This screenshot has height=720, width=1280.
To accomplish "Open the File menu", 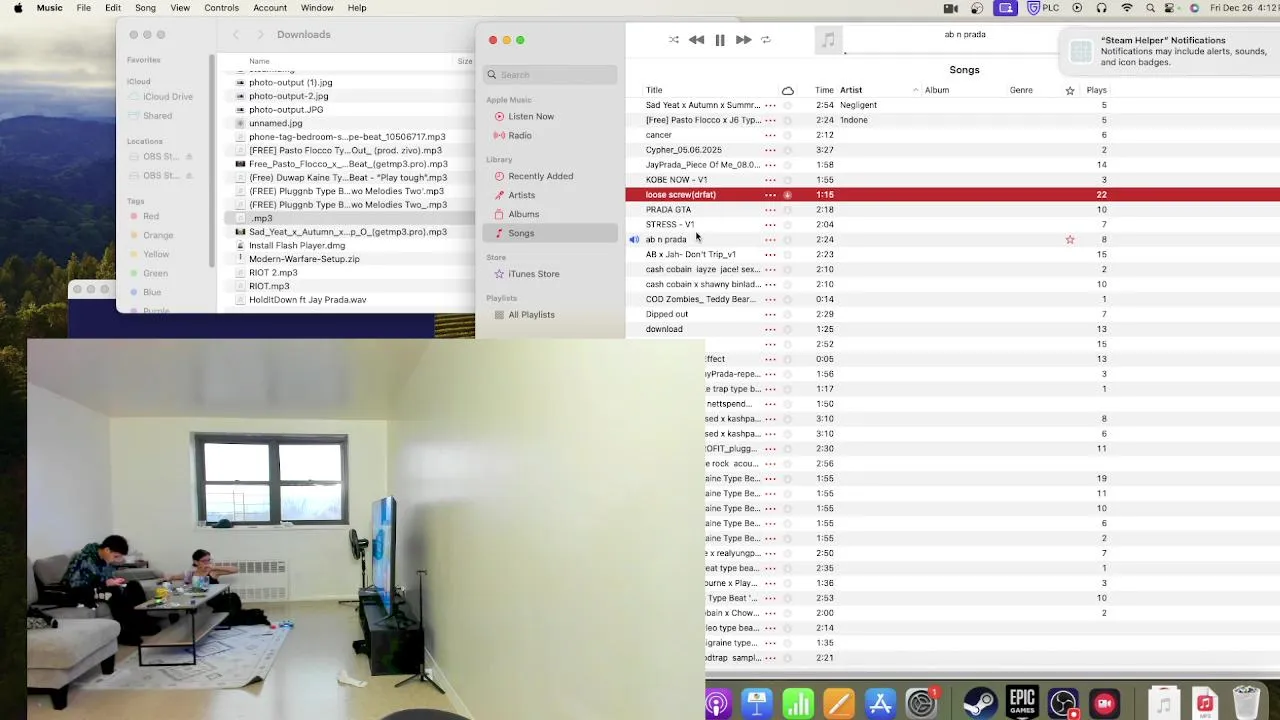I will (84, 8).
